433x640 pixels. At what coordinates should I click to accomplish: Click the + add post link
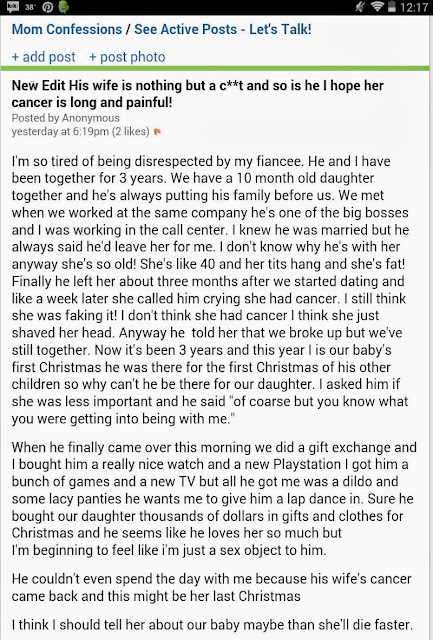[x=44, y=57]
